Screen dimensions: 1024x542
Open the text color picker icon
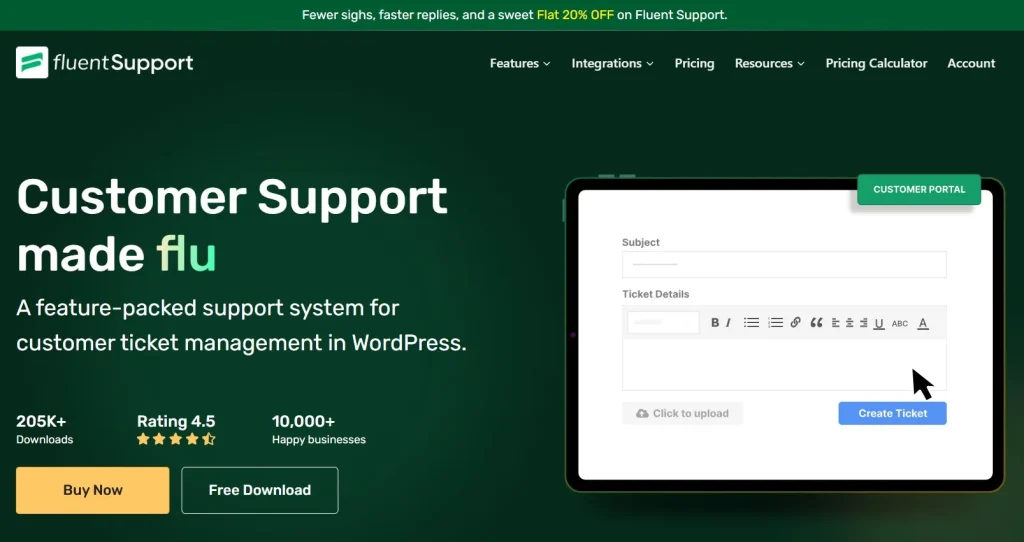(x=923, y=323)
